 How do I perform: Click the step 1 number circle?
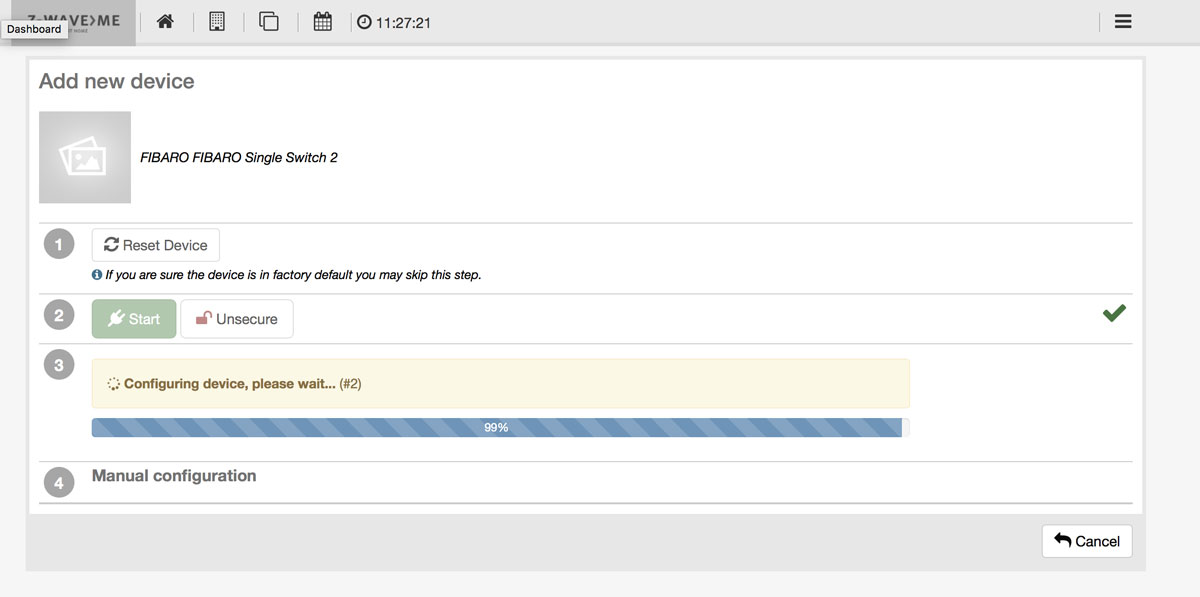[x=59, y=245]
